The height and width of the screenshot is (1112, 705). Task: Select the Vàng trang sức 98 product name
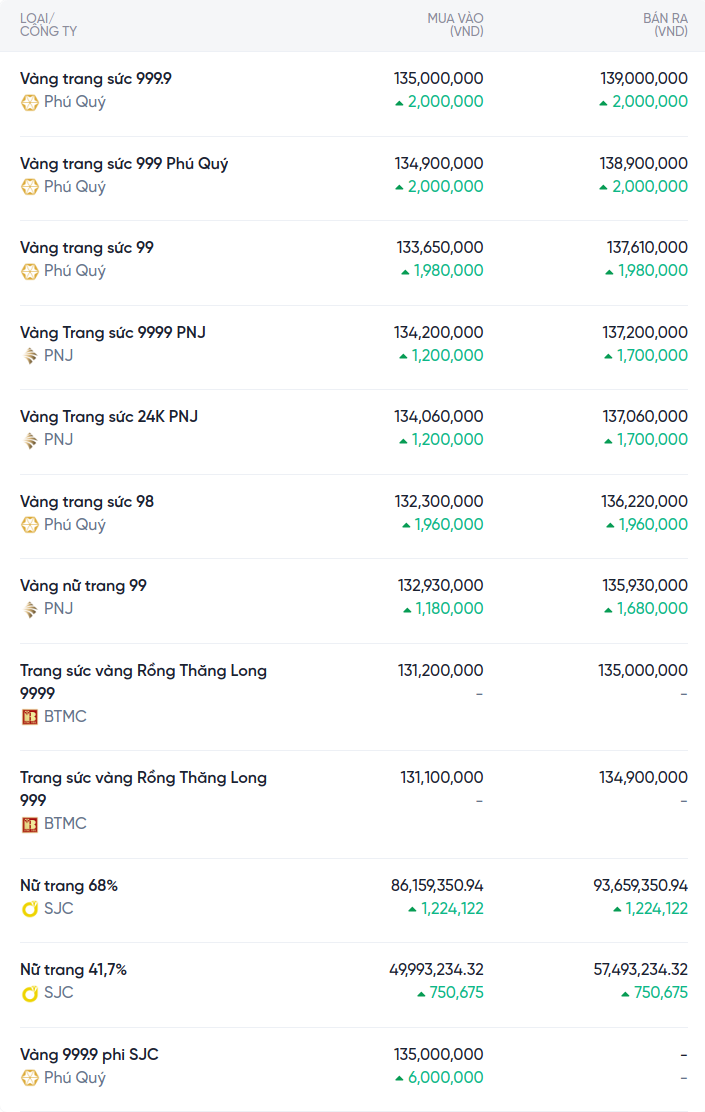point(87,502)
